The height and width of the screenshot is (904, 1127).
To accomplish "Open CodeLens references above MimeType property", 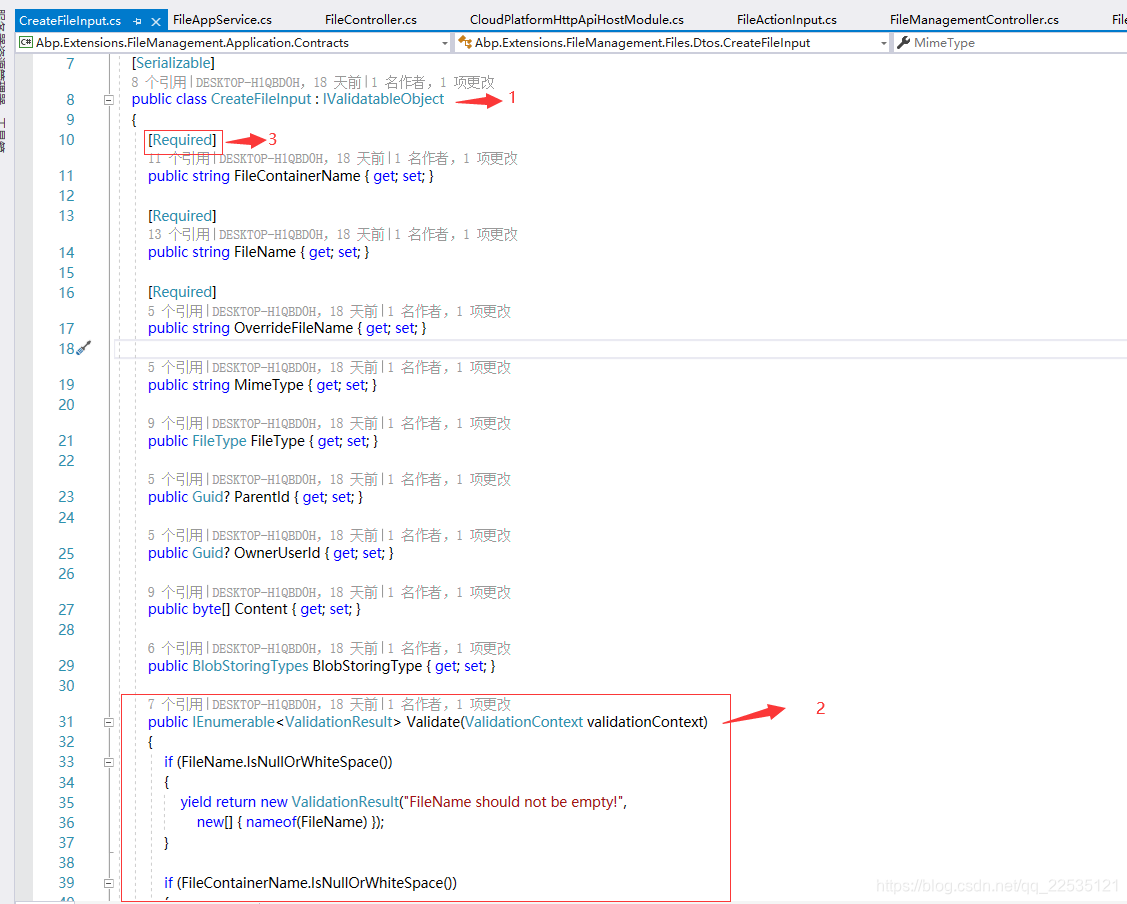I will click(176, 367).
